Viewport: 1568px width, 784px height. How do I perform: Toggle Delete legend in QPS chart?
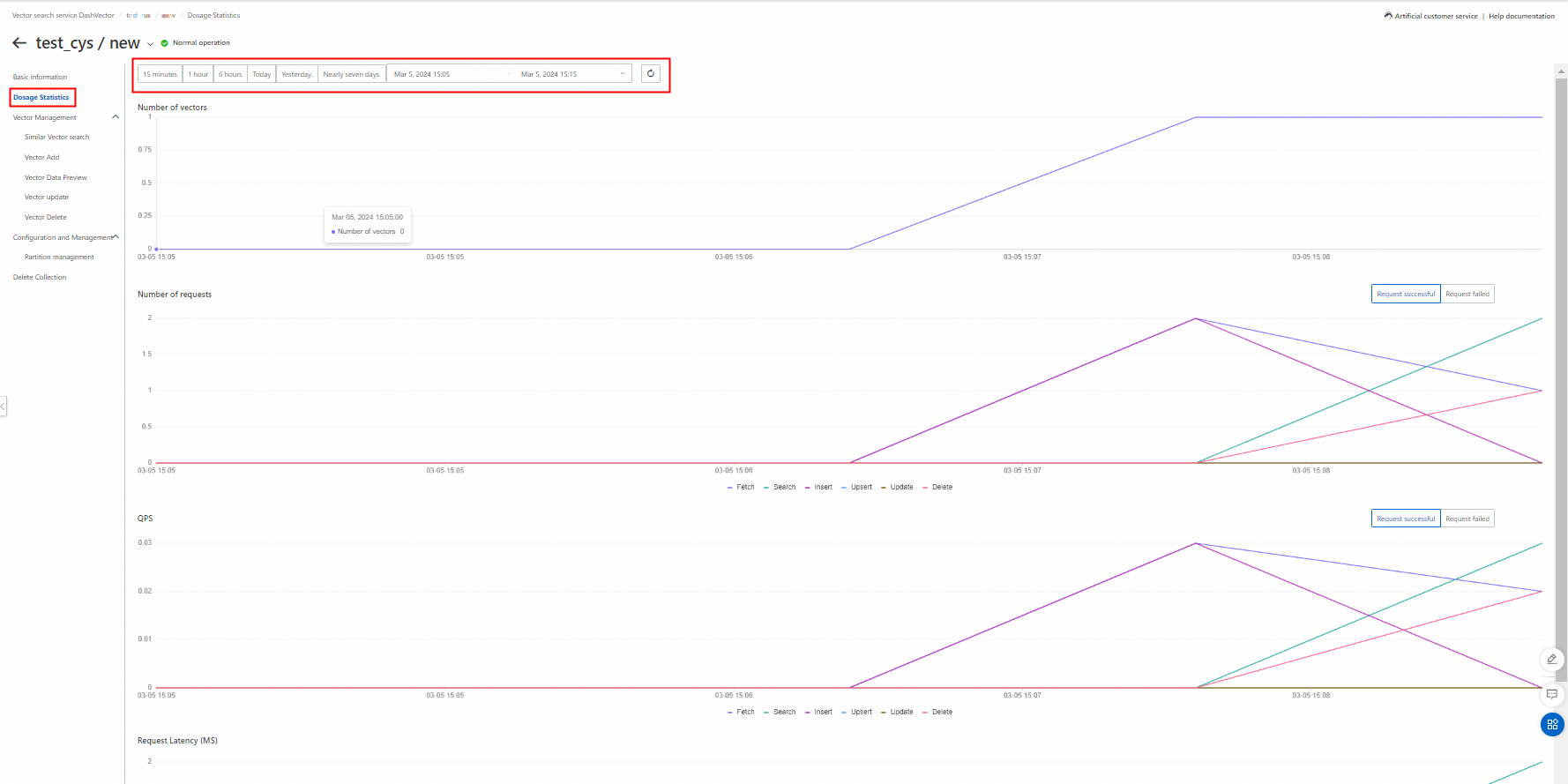click(937, 712)
